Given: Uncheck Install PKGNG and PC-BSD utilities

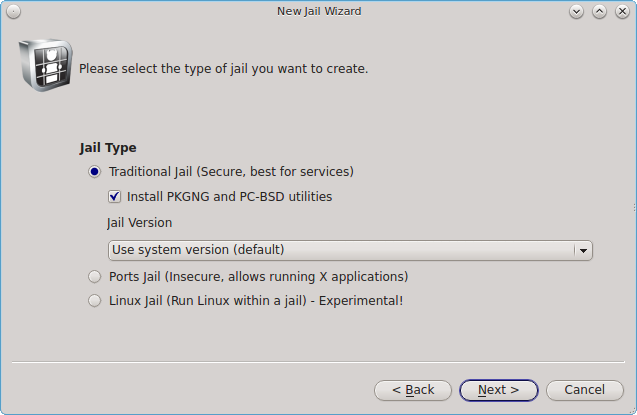Looking at the screenshot, I should 115,197.
